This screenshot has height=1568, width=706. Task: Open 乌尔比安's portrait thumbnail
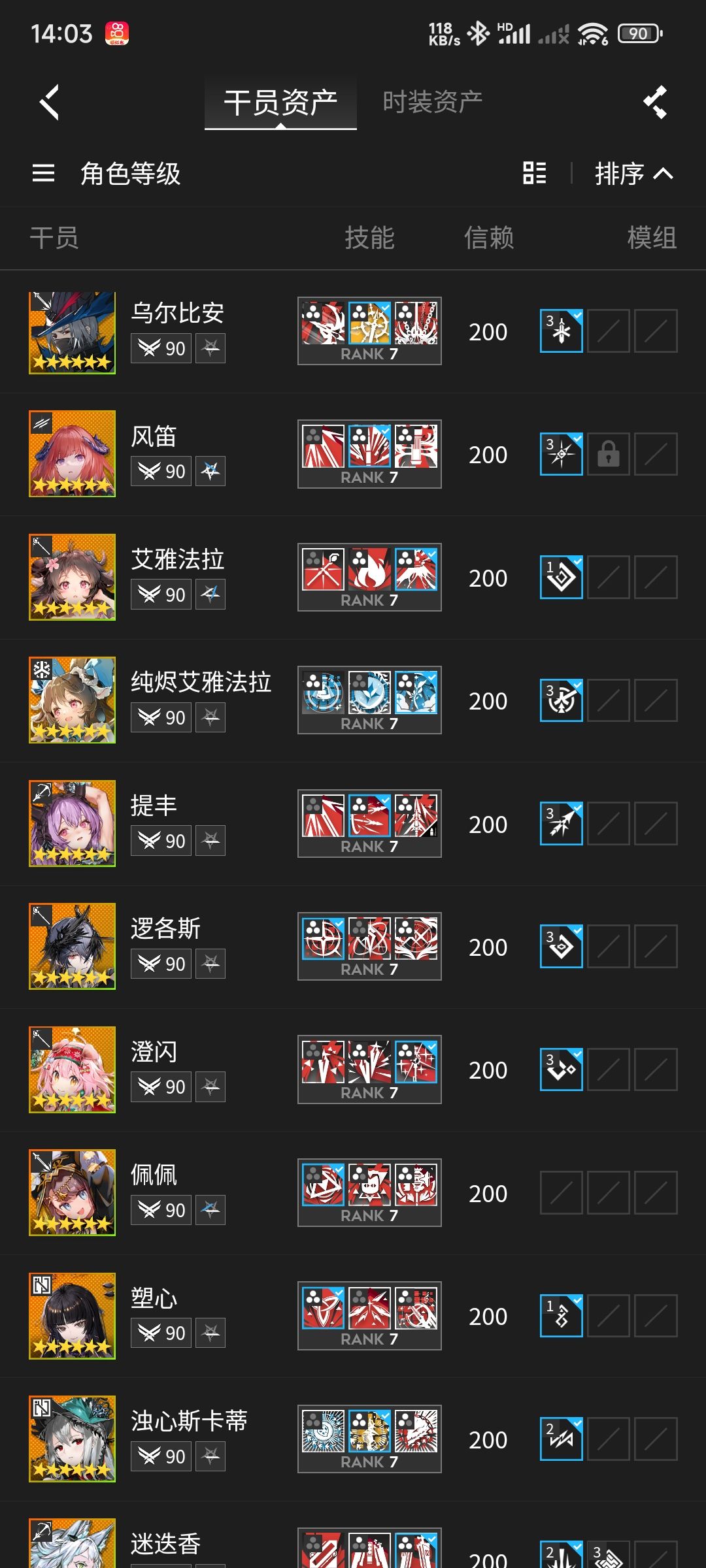click(x=72, y=333)
